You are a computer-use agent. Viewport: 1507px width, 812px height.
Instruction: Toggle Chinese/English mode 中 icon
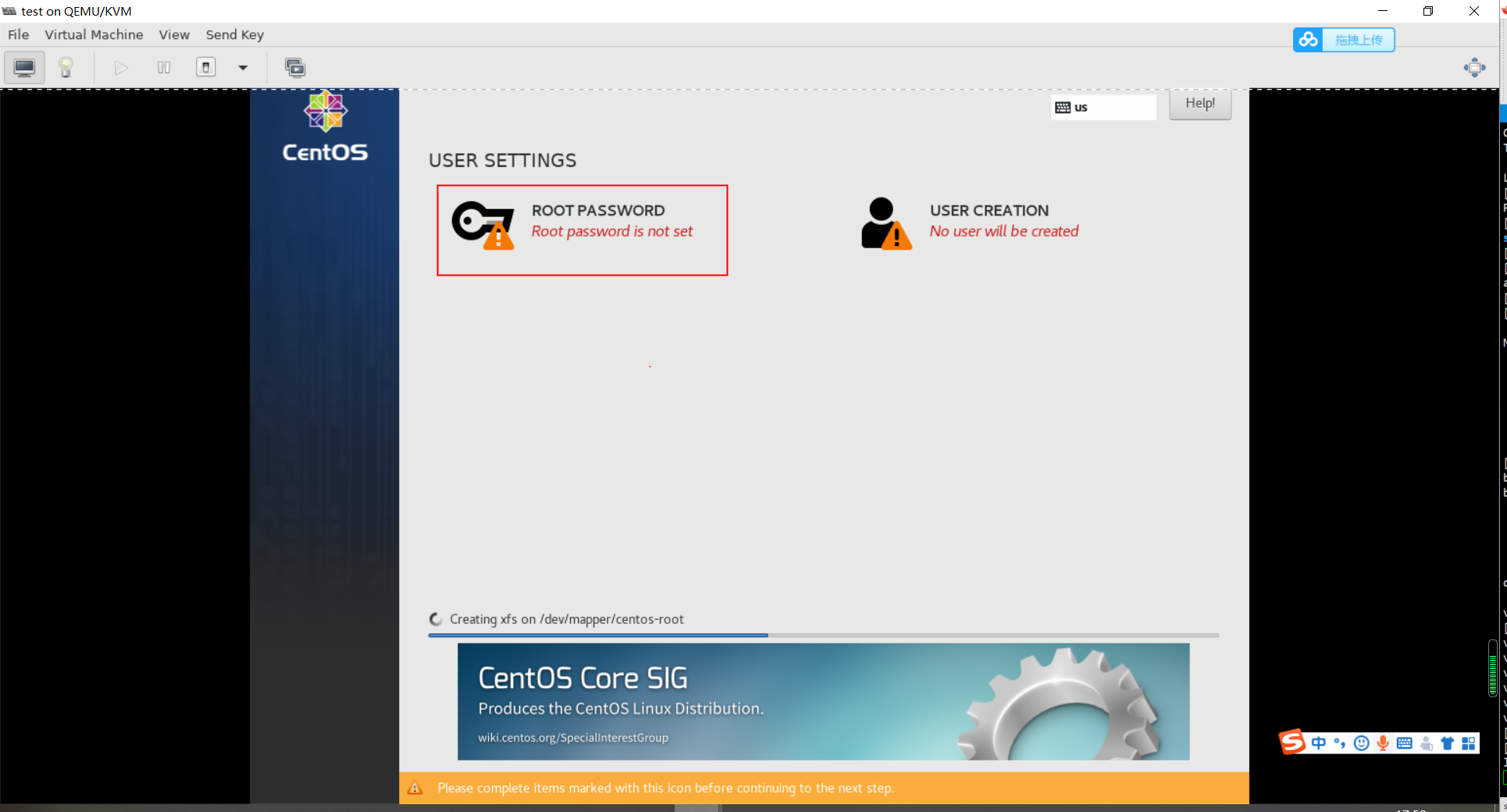[x=1319, y=743]
